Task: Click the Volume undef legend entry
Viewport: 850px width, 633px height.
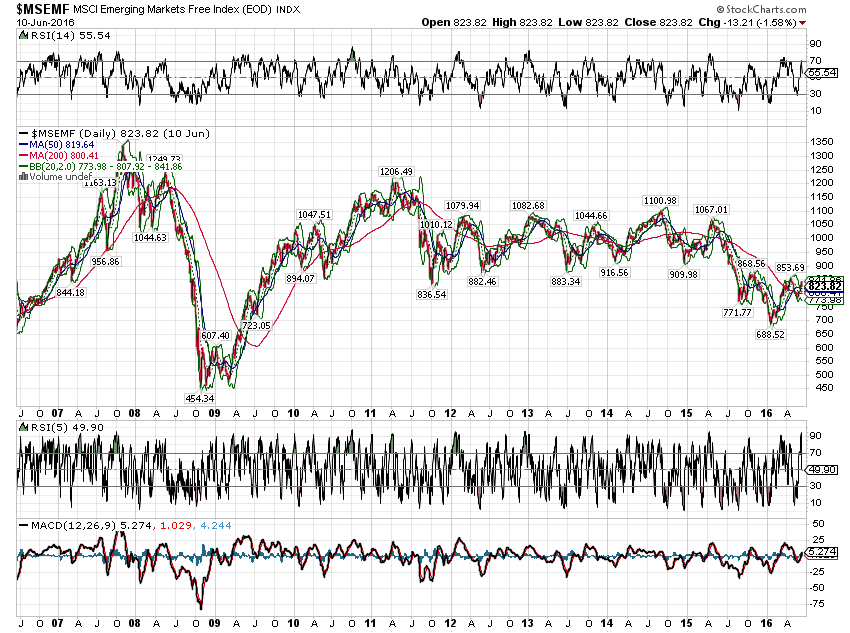Action: click(60, 177)
